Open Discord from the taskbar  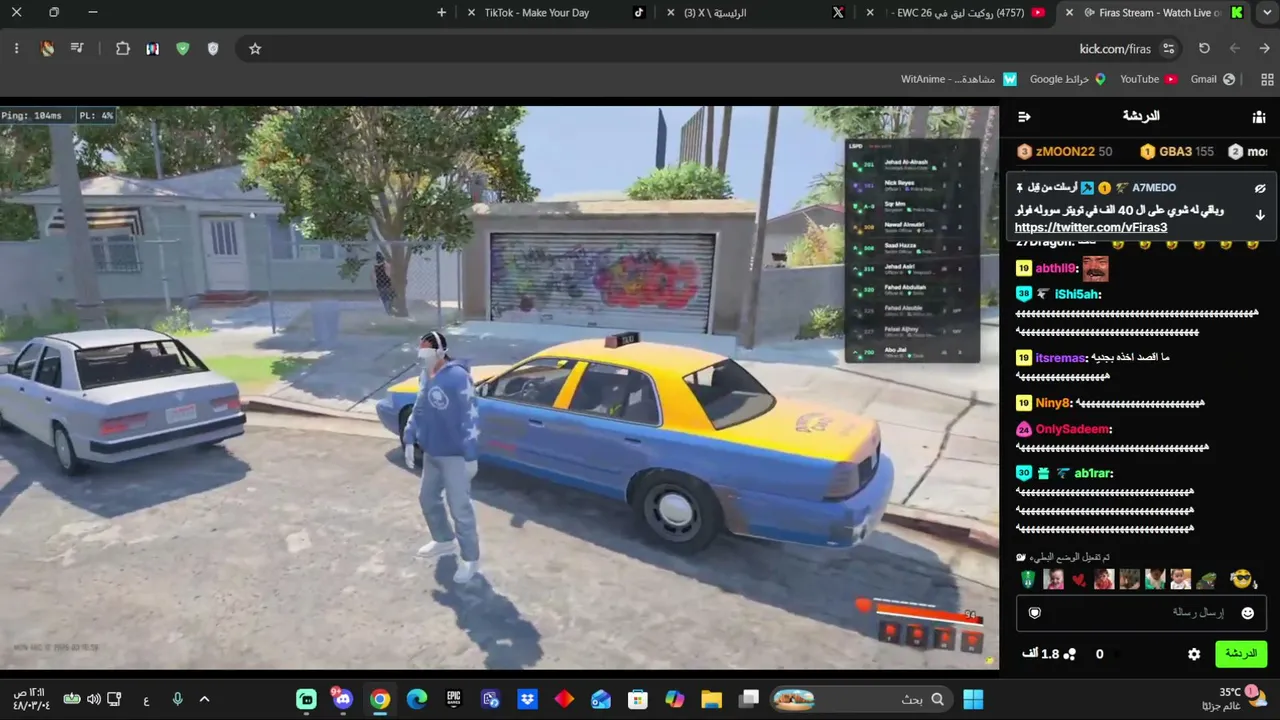coord(343,699)
